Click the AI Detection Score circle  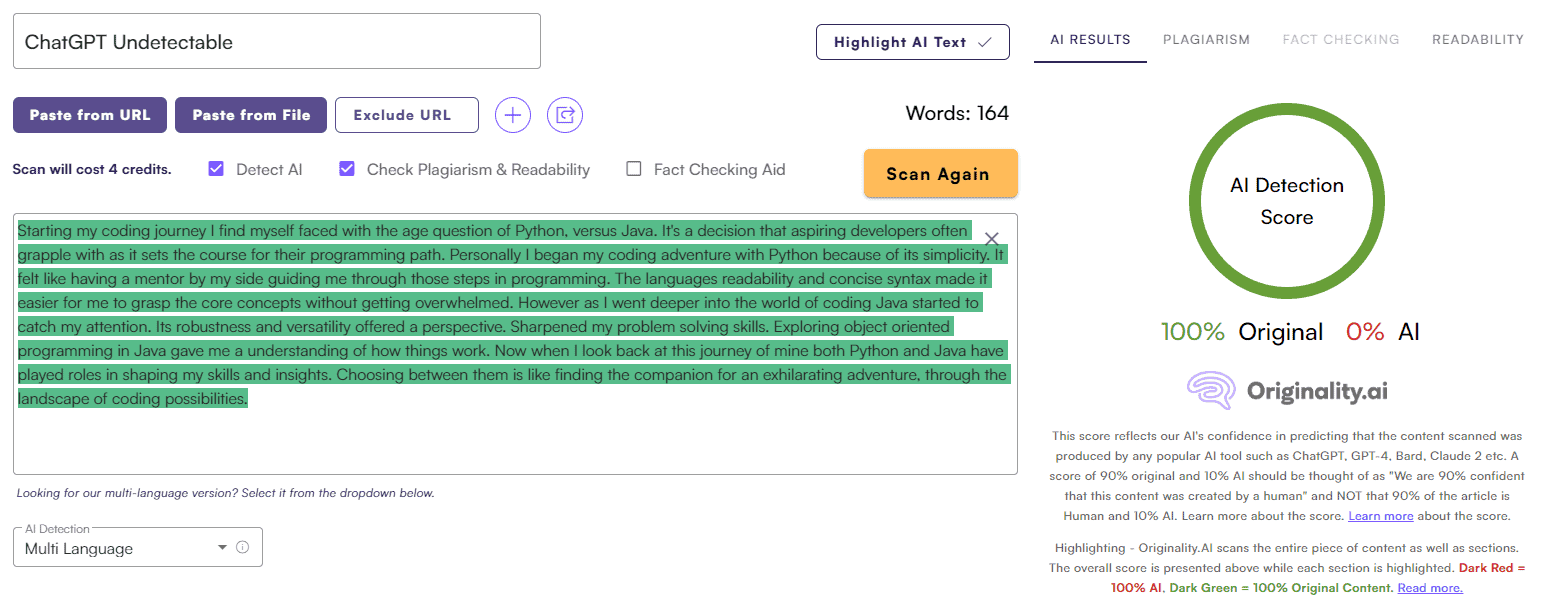point(1287,201)
